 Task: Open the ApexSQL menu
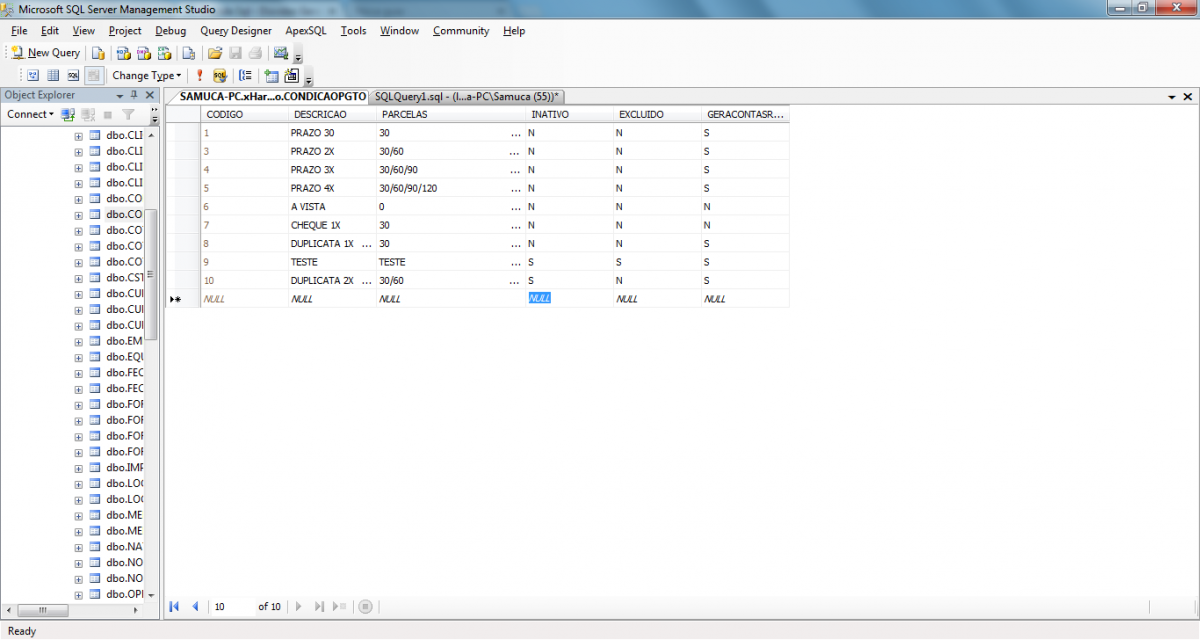pos(306,31)
